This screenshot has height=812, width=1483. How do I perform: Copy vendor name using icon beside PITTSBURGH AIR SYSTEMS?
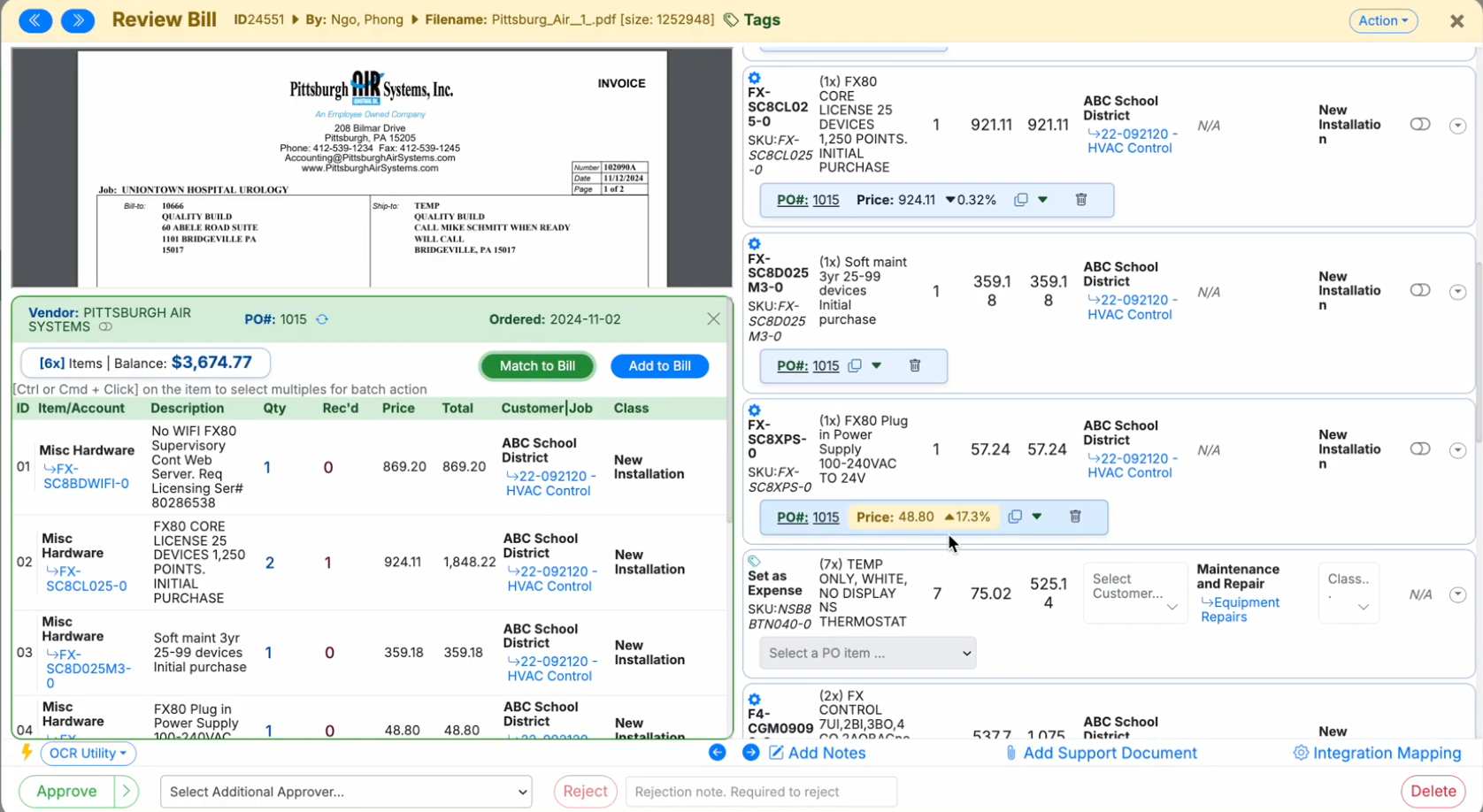105,327
